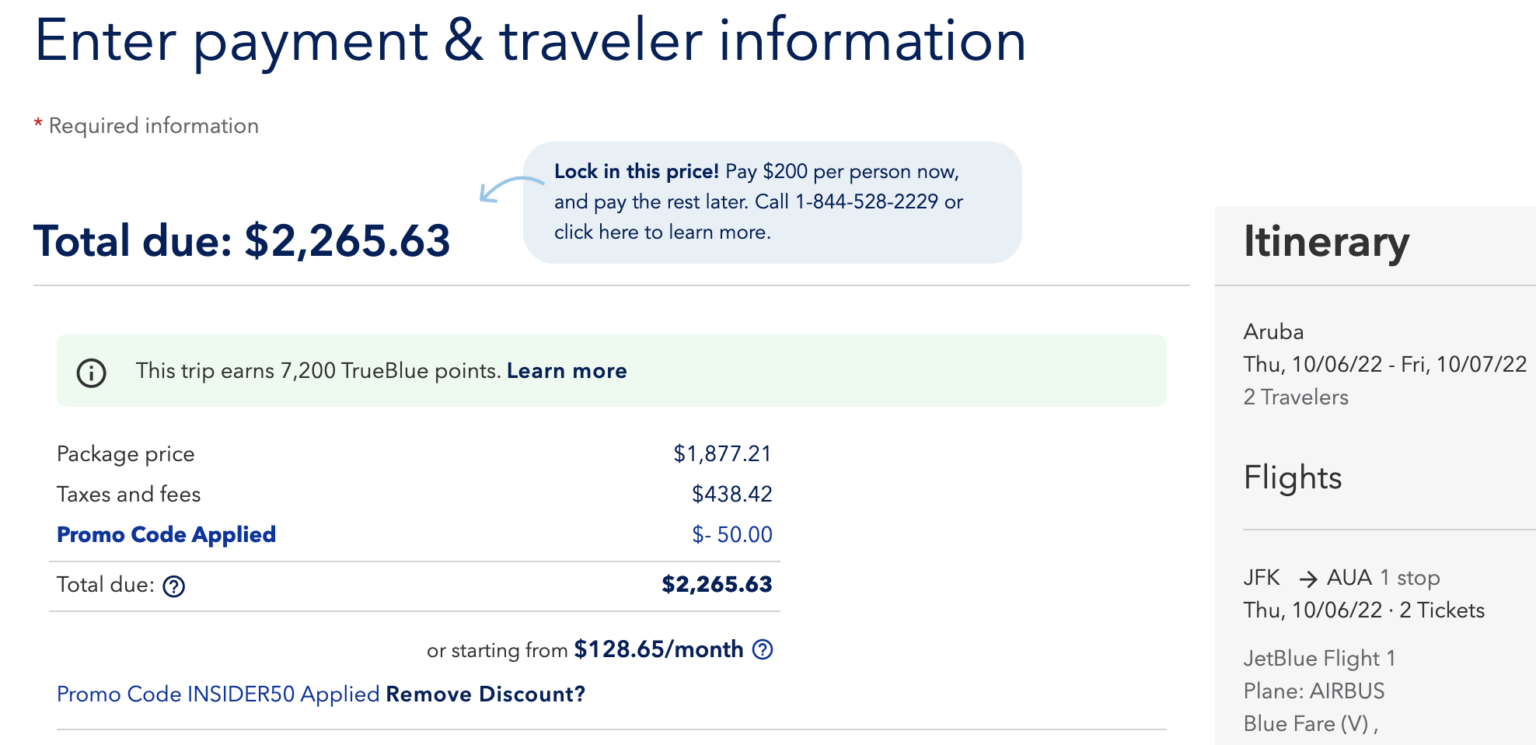Click the '2 Travelers' itinerary detail
The image size is (1536, 745).
(1296, 397)
